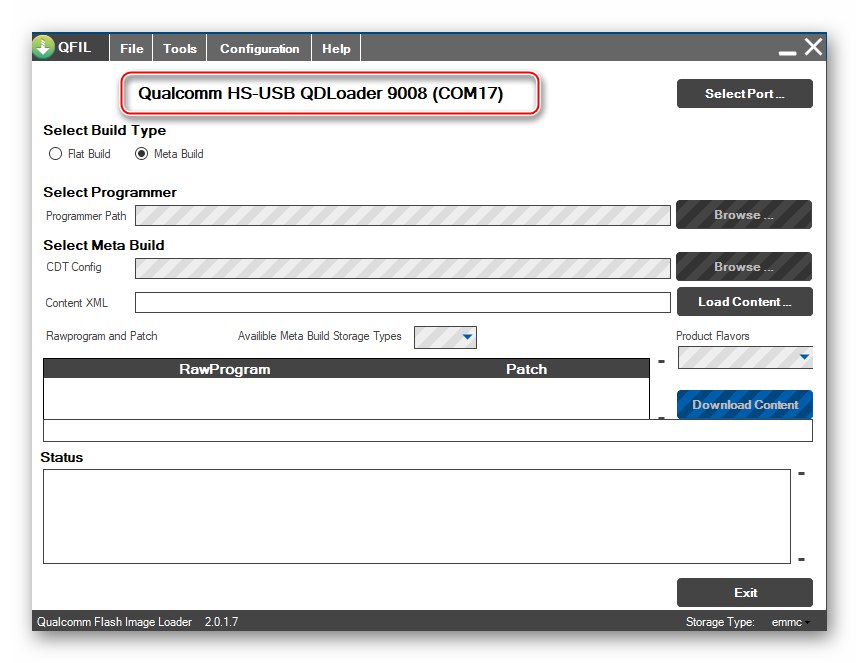
Task: Click the version number 2.0.1.7
Action: pyautogui.click(x=221, y=622)
